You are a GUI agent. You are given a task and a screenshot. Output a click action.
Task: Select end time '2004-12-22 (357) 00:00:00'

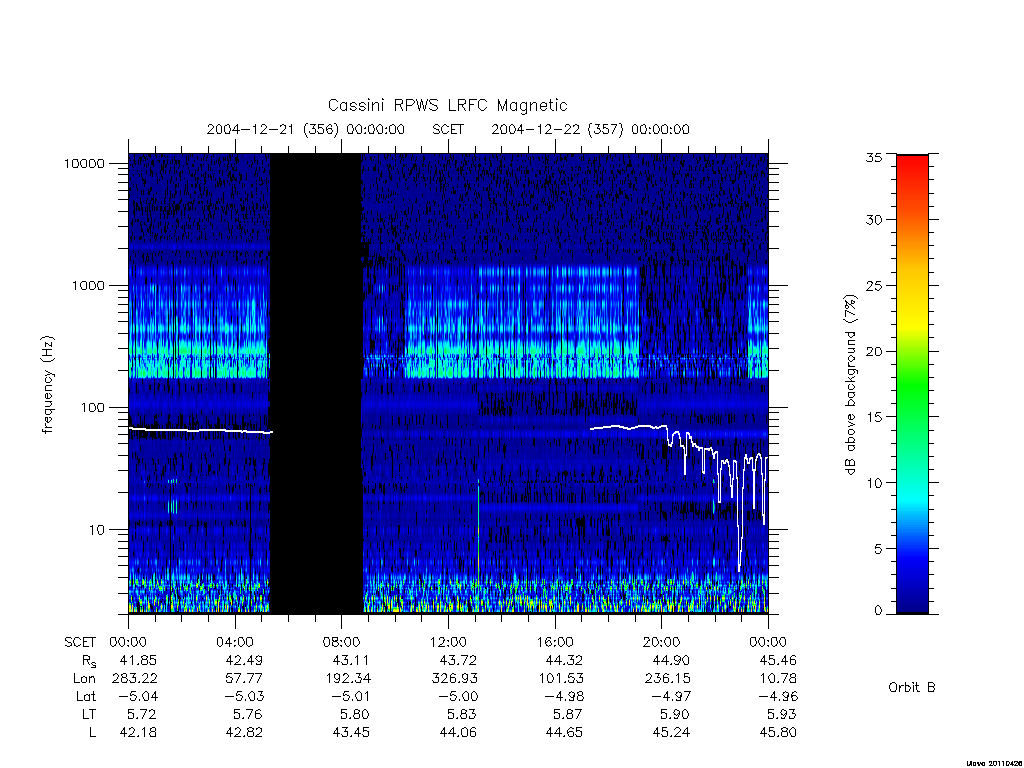coord(590,129)
